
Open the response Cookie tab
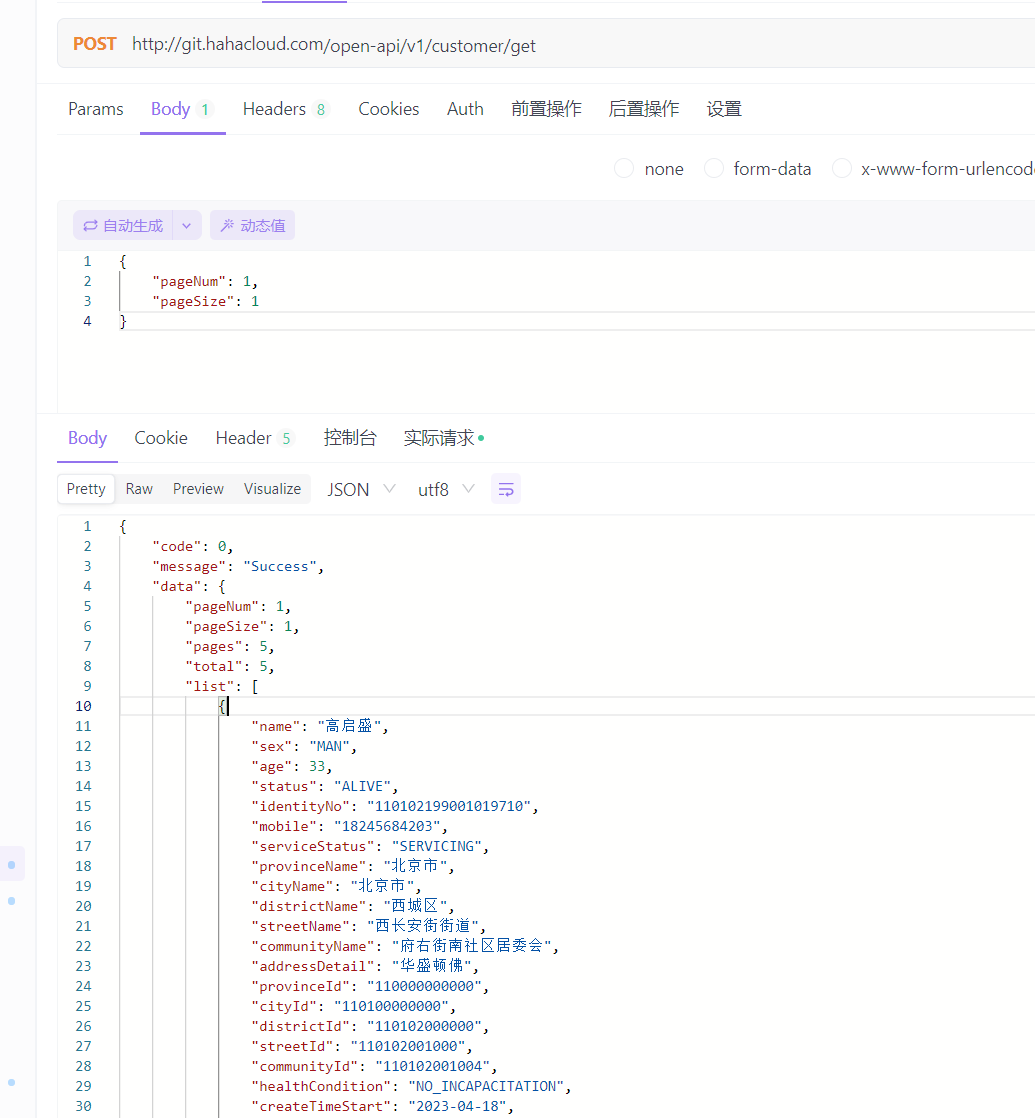161,438
